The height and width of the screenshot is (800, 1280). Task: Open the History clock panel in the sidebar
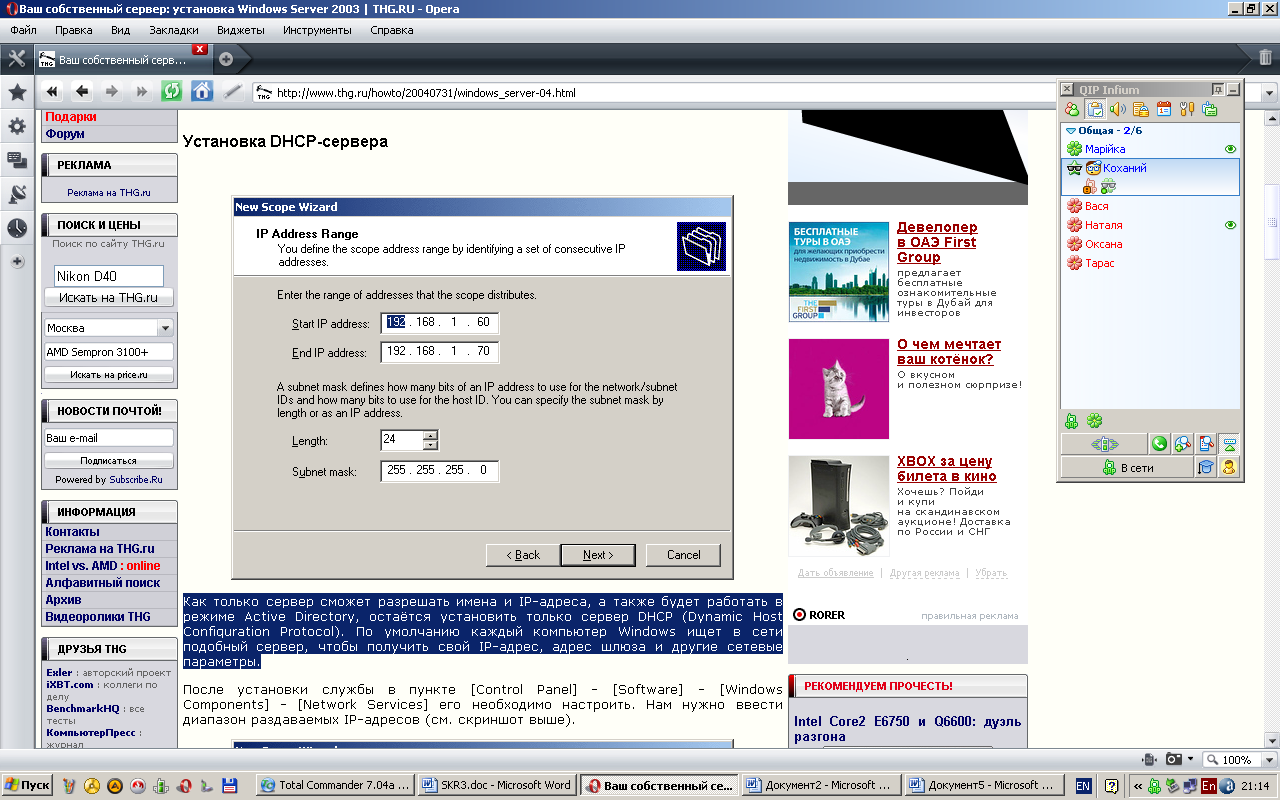pyautogui.click(x=17, y=228)
